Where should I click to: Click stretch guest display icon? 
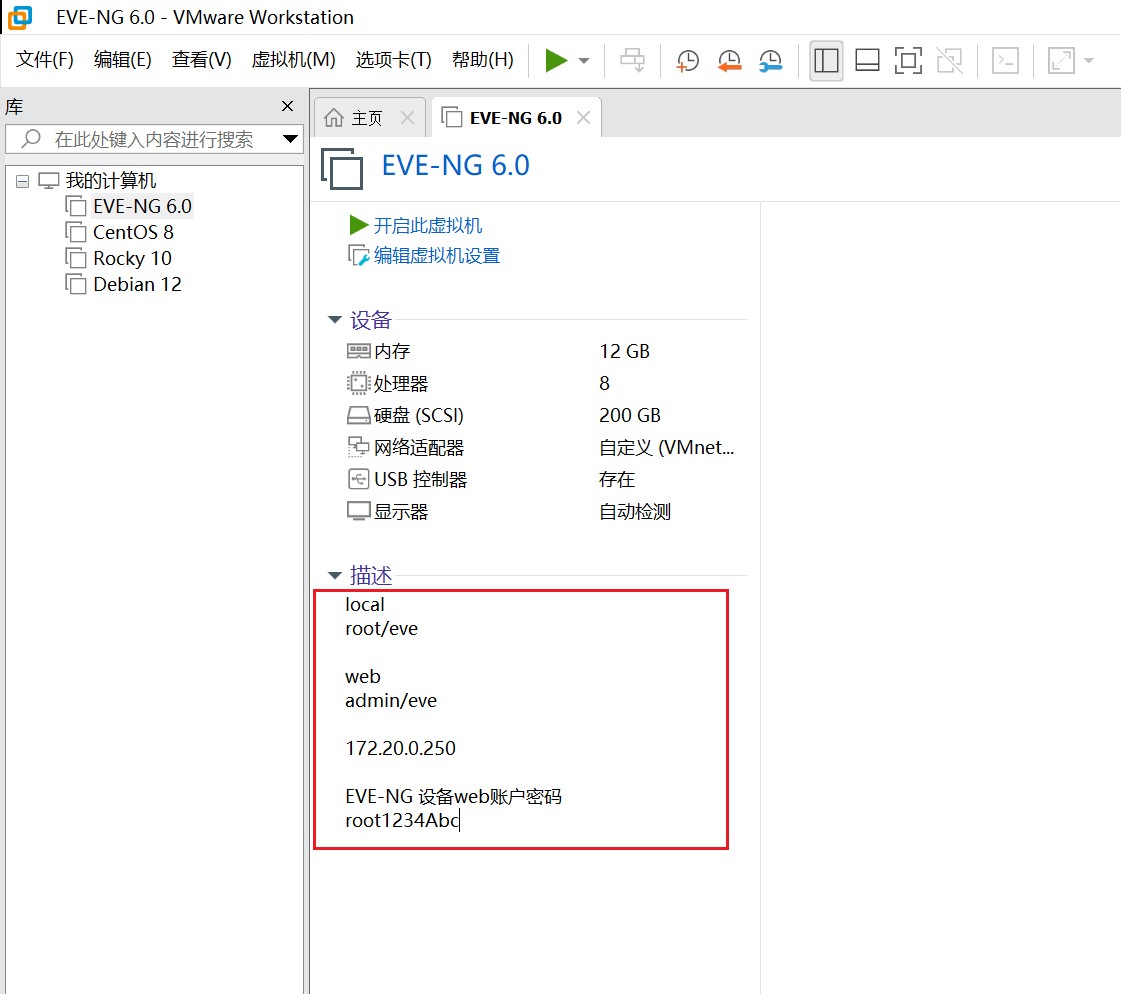(1061, 60)
